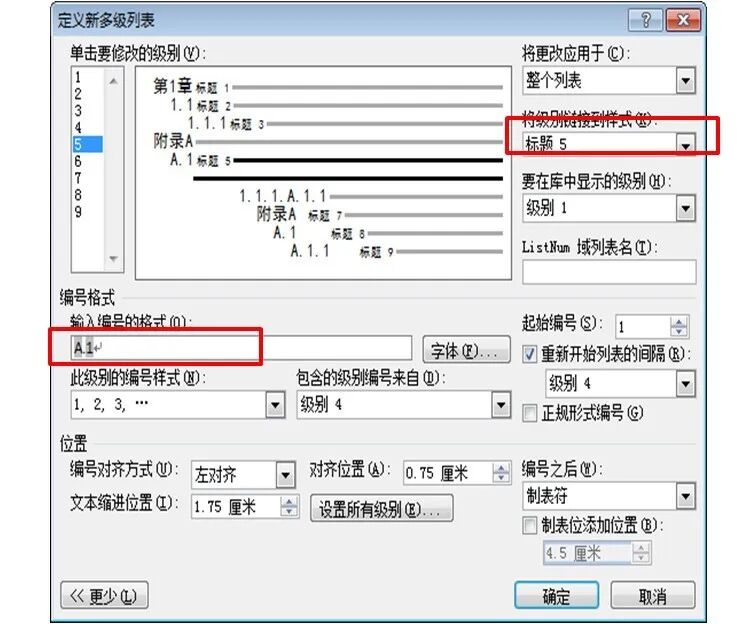The width and height of the screenshot is (745, 624).
Task: Click the Help question mark button
Action: 645,20
